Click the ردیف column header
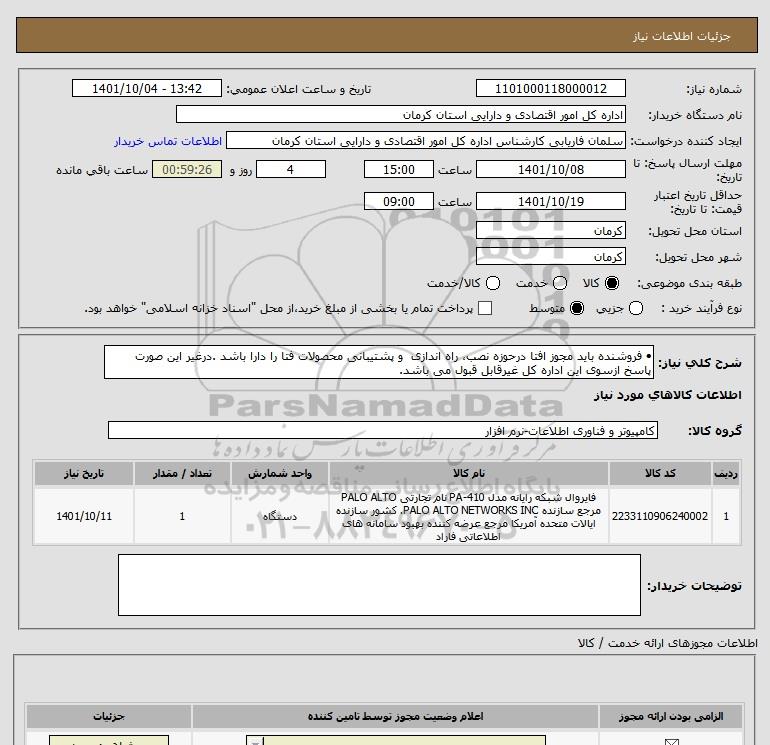This screenshot has height=745, width=770. pyautogui.click(x=726, y=473)
